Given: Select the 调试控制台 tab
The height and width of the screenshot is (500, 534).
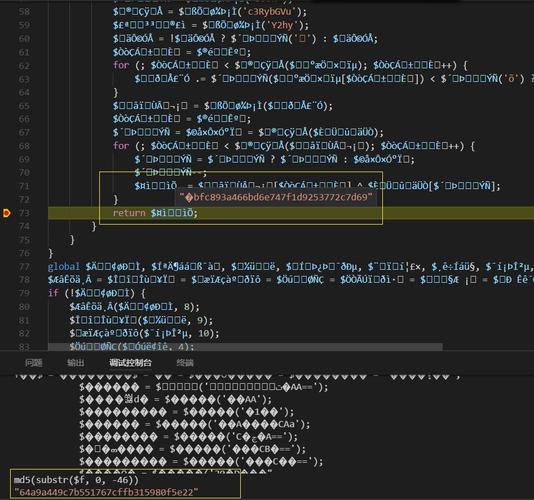Looking at the screenshot, I should (x=130, y=363).
